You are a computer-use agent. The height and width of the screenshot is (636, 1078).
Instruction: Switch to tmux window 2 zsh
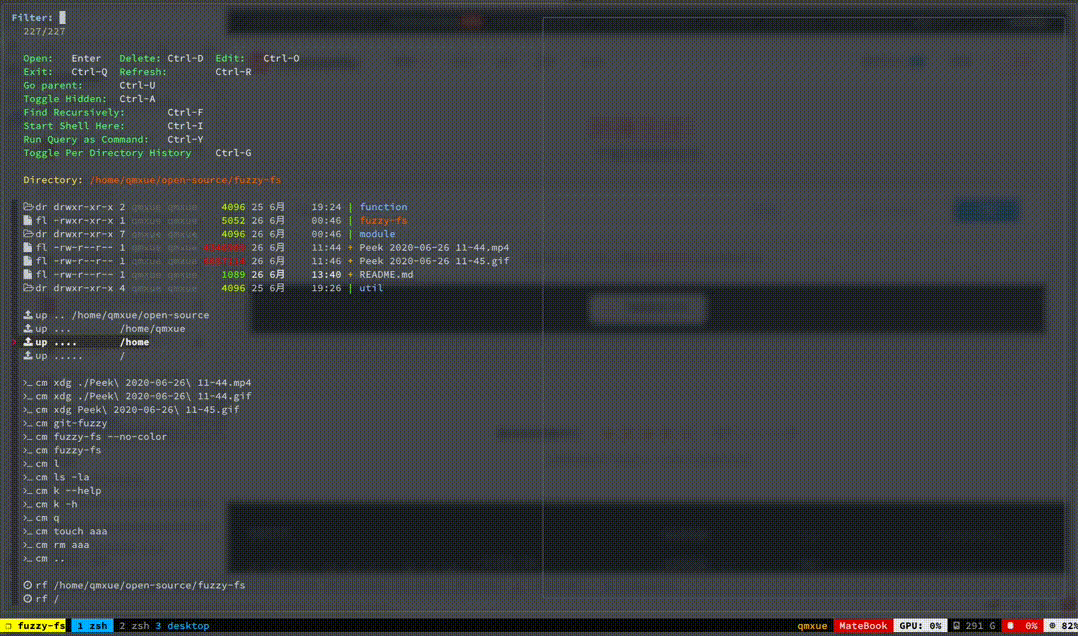[134, 626]
